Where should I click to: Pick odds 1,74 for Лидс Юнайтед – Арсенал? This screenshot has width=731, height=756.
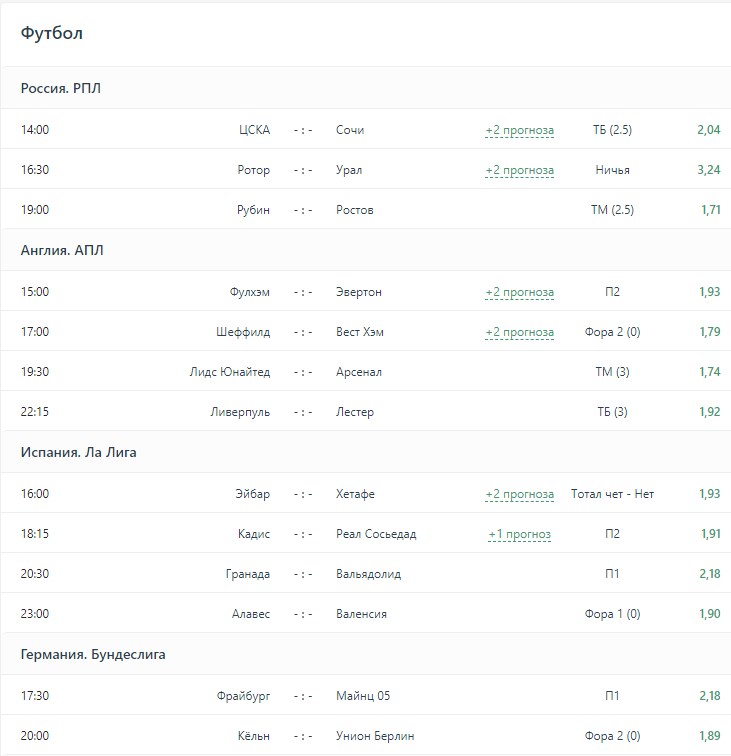pyautogui.click(x=708, y=372)
